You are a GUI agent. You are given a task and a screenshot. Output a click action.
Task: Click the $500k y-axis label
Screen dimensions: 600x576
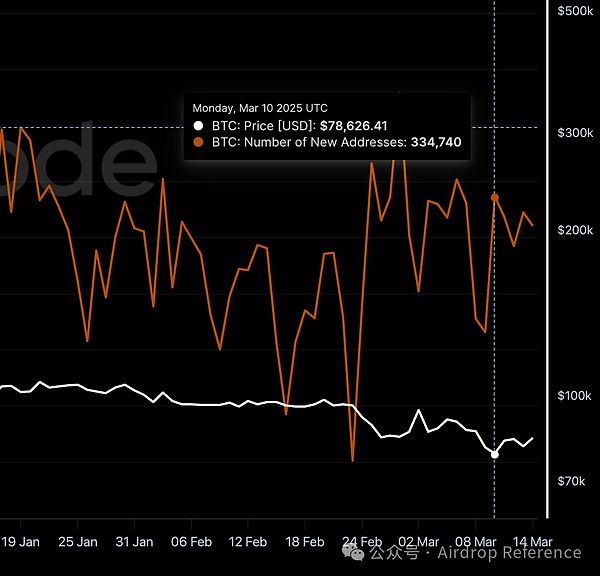[x=575, y=11]
